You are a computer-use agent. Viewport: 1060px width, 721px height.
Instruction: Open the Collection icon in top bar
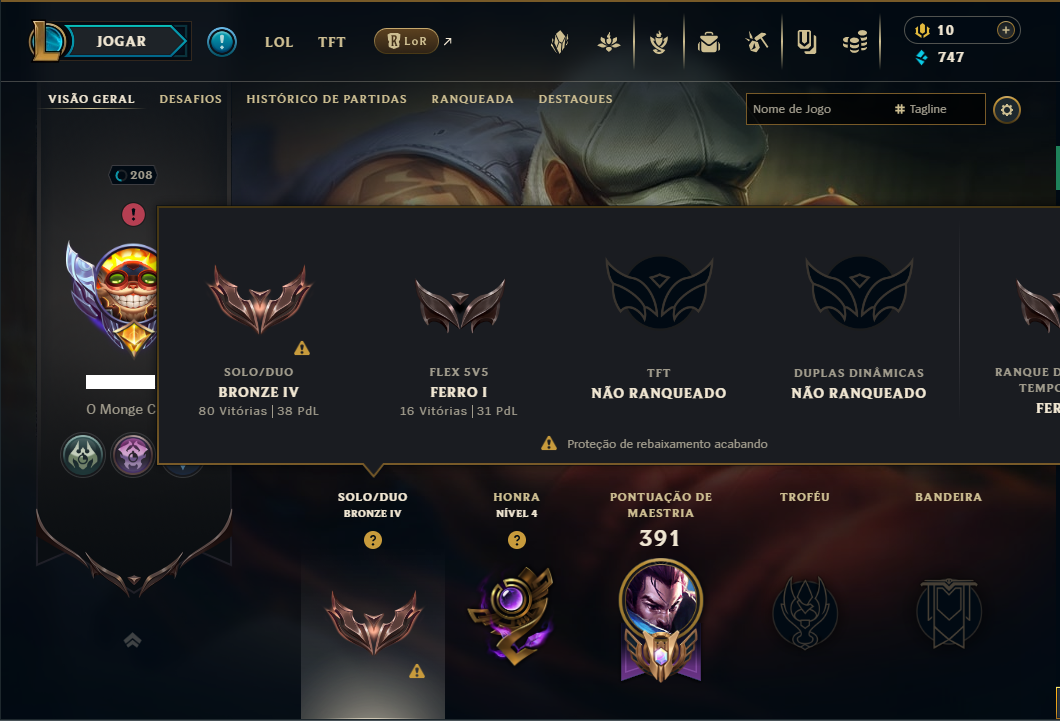tap(708, 43)
